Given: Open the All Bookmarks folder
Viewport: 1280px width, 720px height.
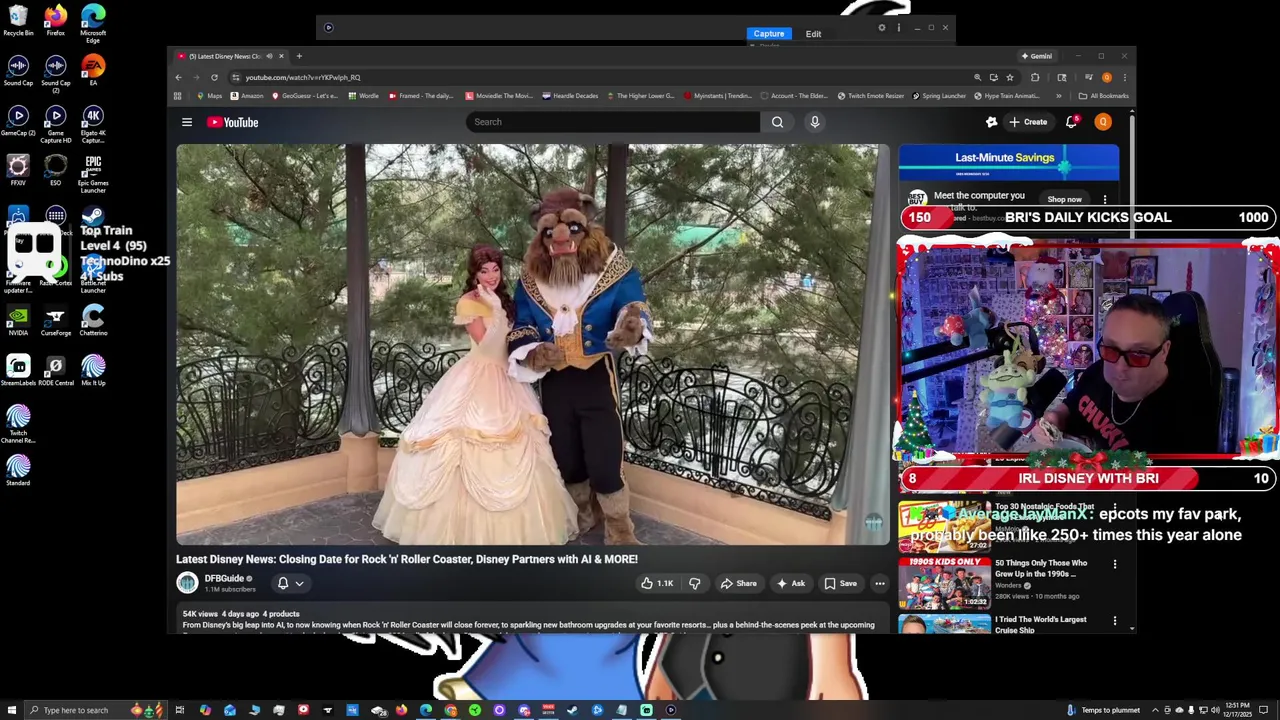Looking at the screenshot, I should pos(1103,96).
